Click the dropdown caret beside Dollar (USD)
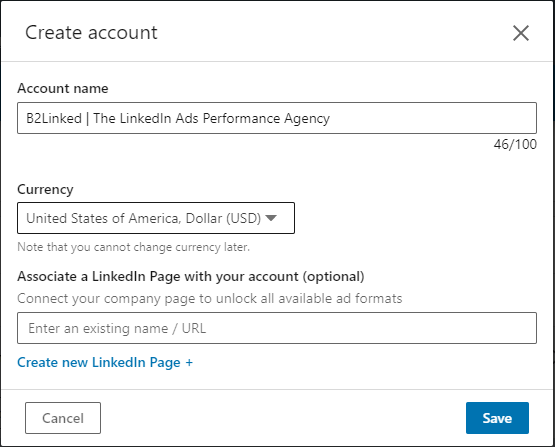The width and height of the screenshot is (555, 447). click(x=271, y=218)
